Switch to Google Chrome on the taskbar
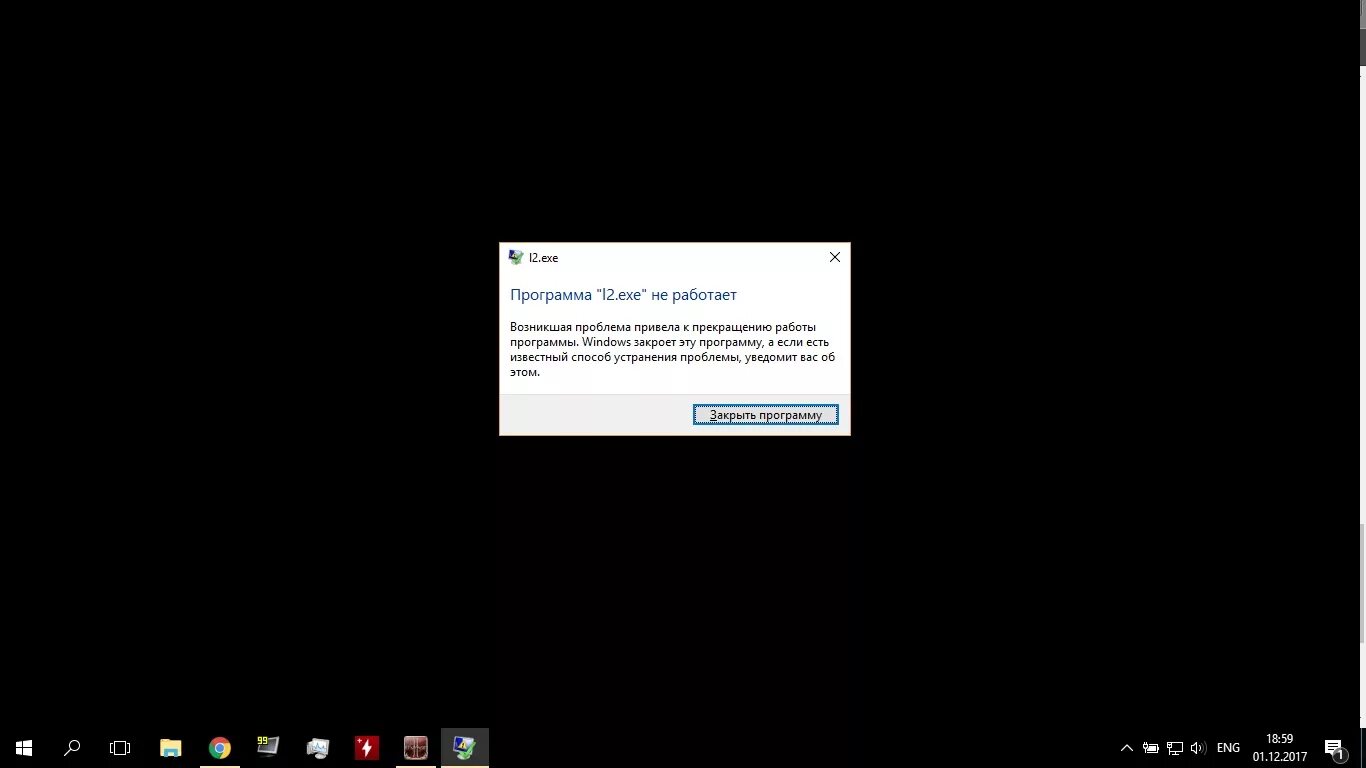 point(220,748)
